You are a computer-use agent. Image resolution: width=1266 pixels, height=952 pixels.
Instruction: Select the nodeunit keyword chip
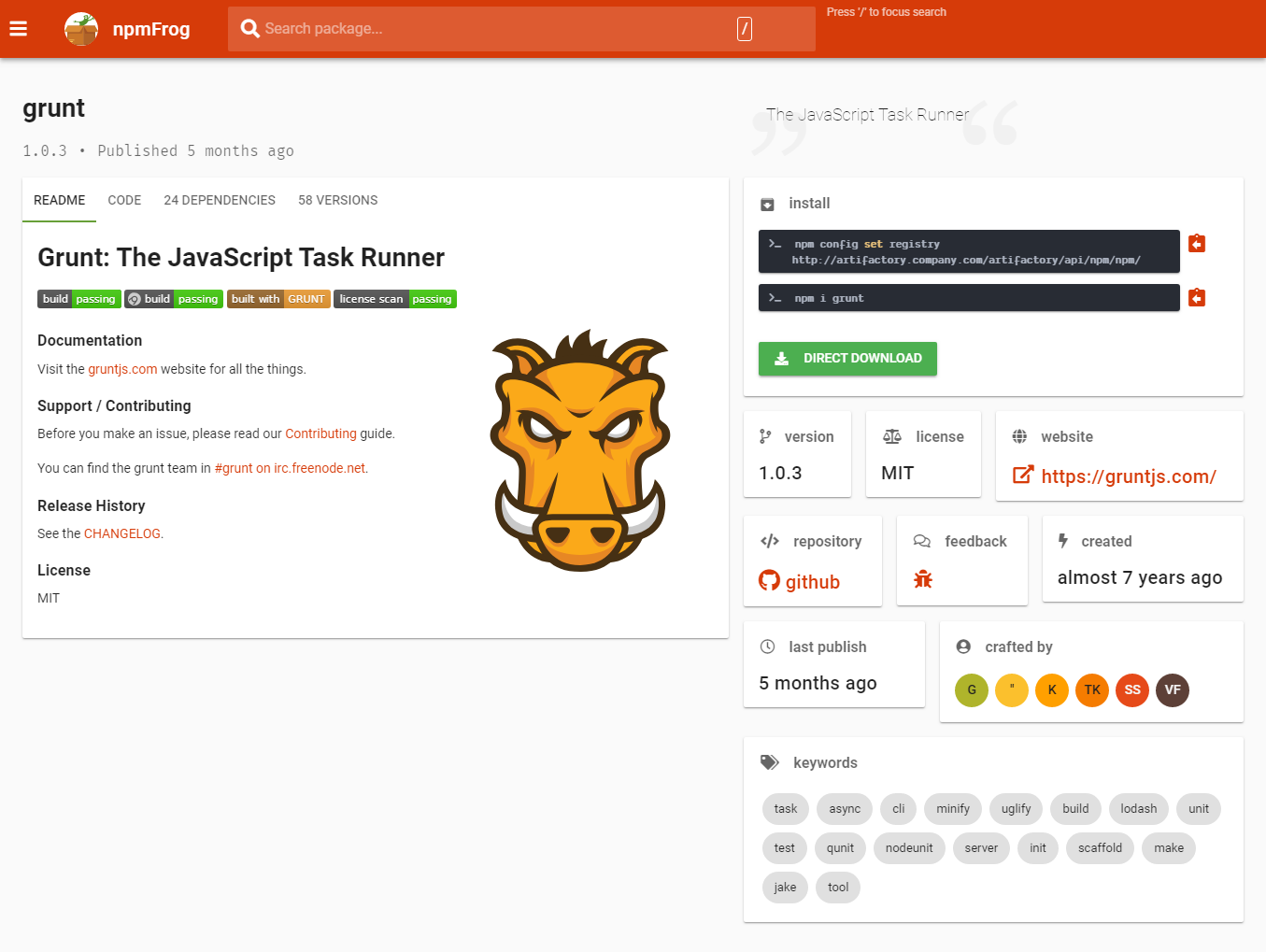(x=909, y=848)
